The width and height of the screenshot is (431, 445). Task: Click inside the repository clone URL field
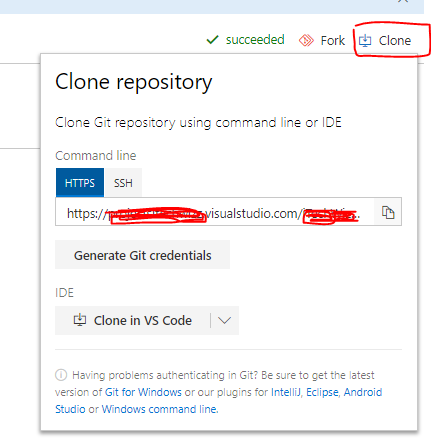click(214, 212)
